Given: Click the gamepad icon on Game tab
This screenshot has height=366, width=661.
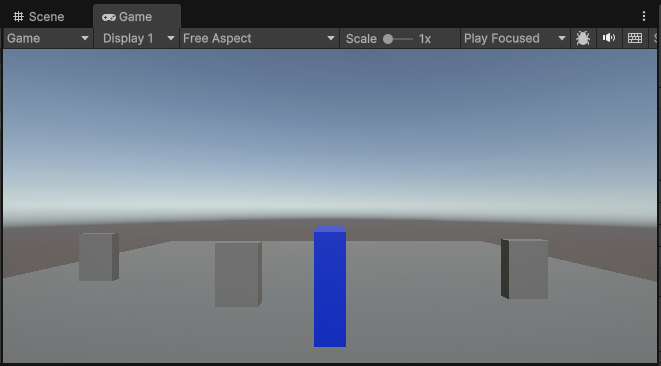Looking at the screenshot, I should pos(109,17).
